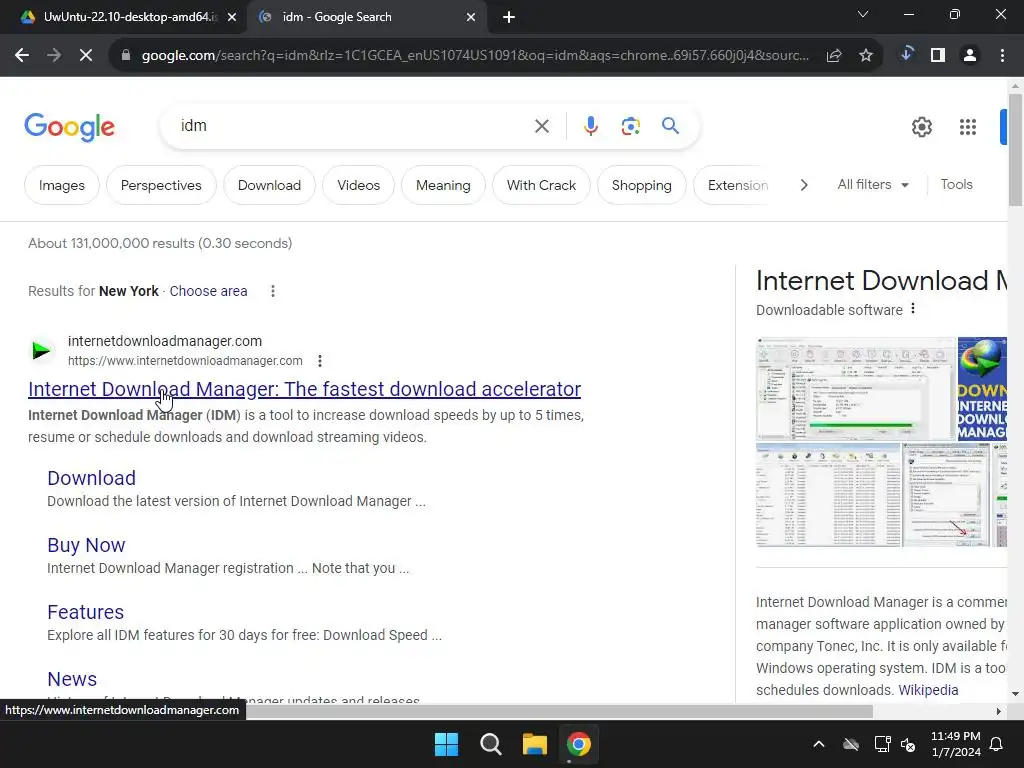Image resolution: width=1024 pixels, height=768 pixels.
Task: Open Chrome downloads icon in toolbar
Action: [906, 55]
